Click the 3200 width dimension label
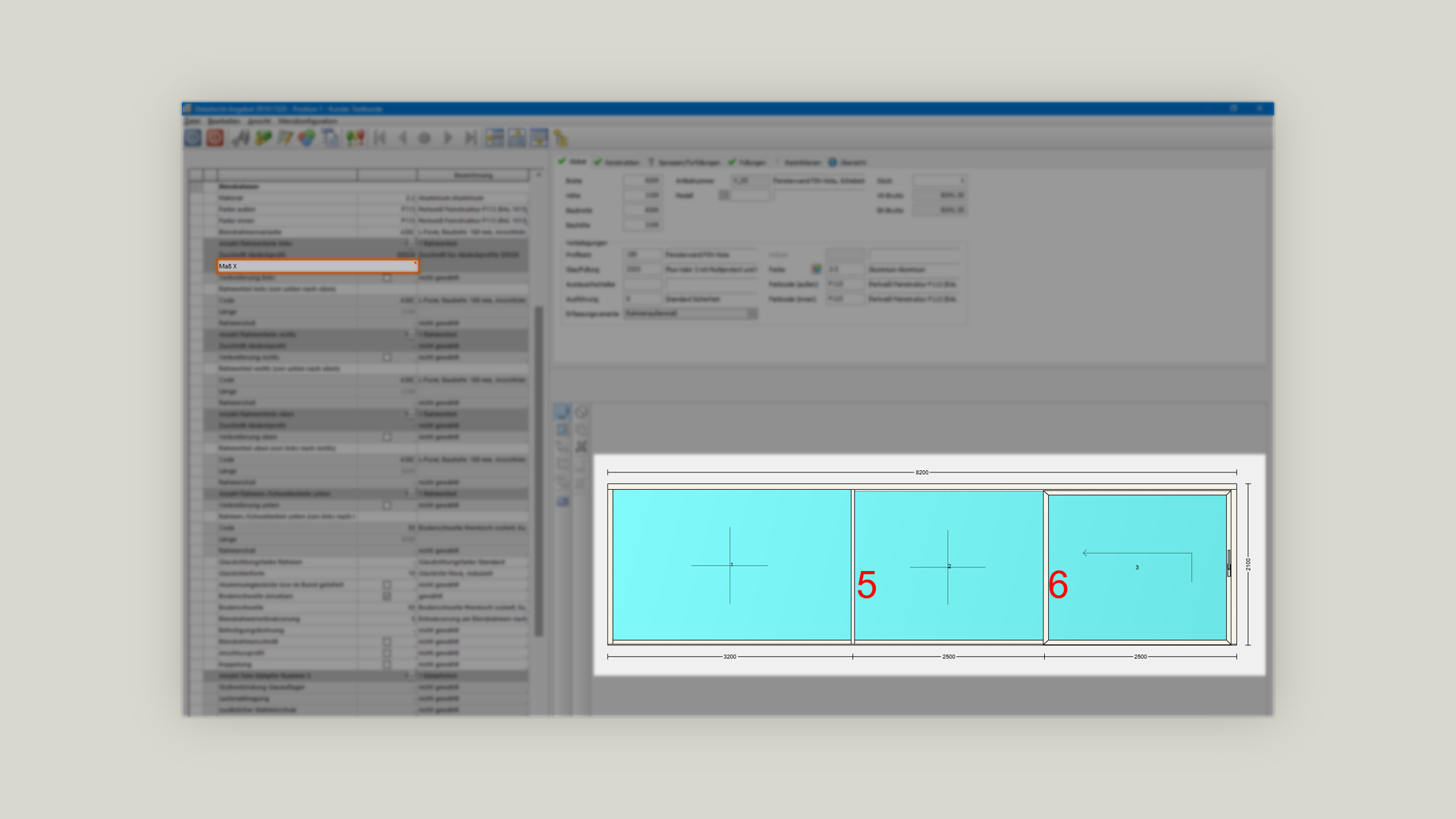The height and width of the screenshot is (819, 1456). pos(730,657)
